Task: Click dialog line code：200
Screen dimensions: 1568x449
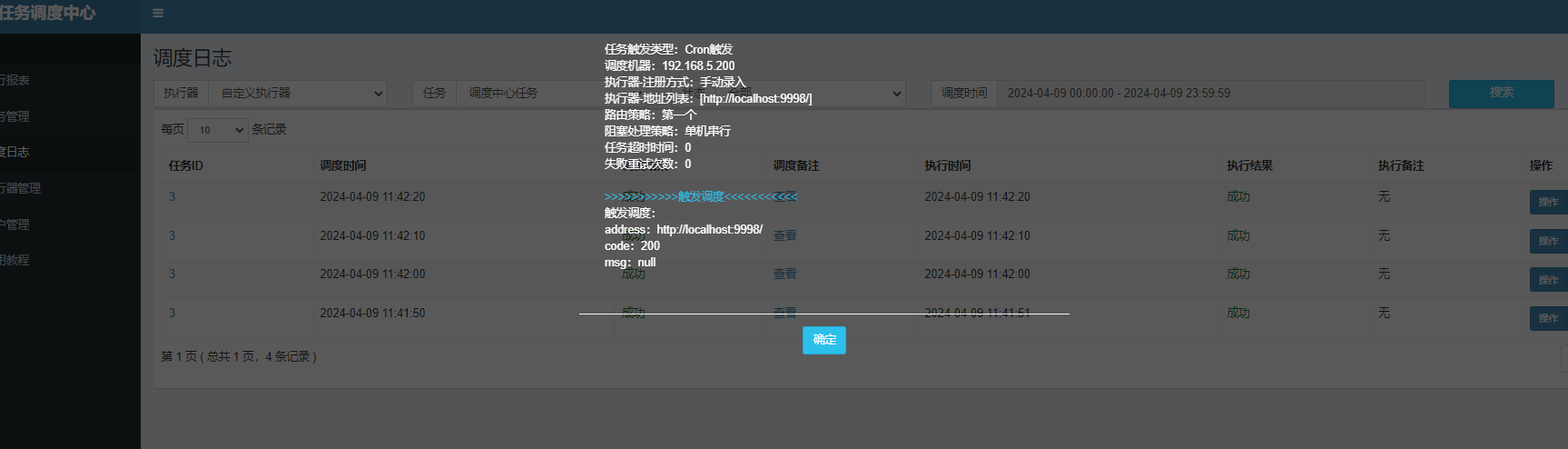Action: pyautogui.click(x=632, y=245)
